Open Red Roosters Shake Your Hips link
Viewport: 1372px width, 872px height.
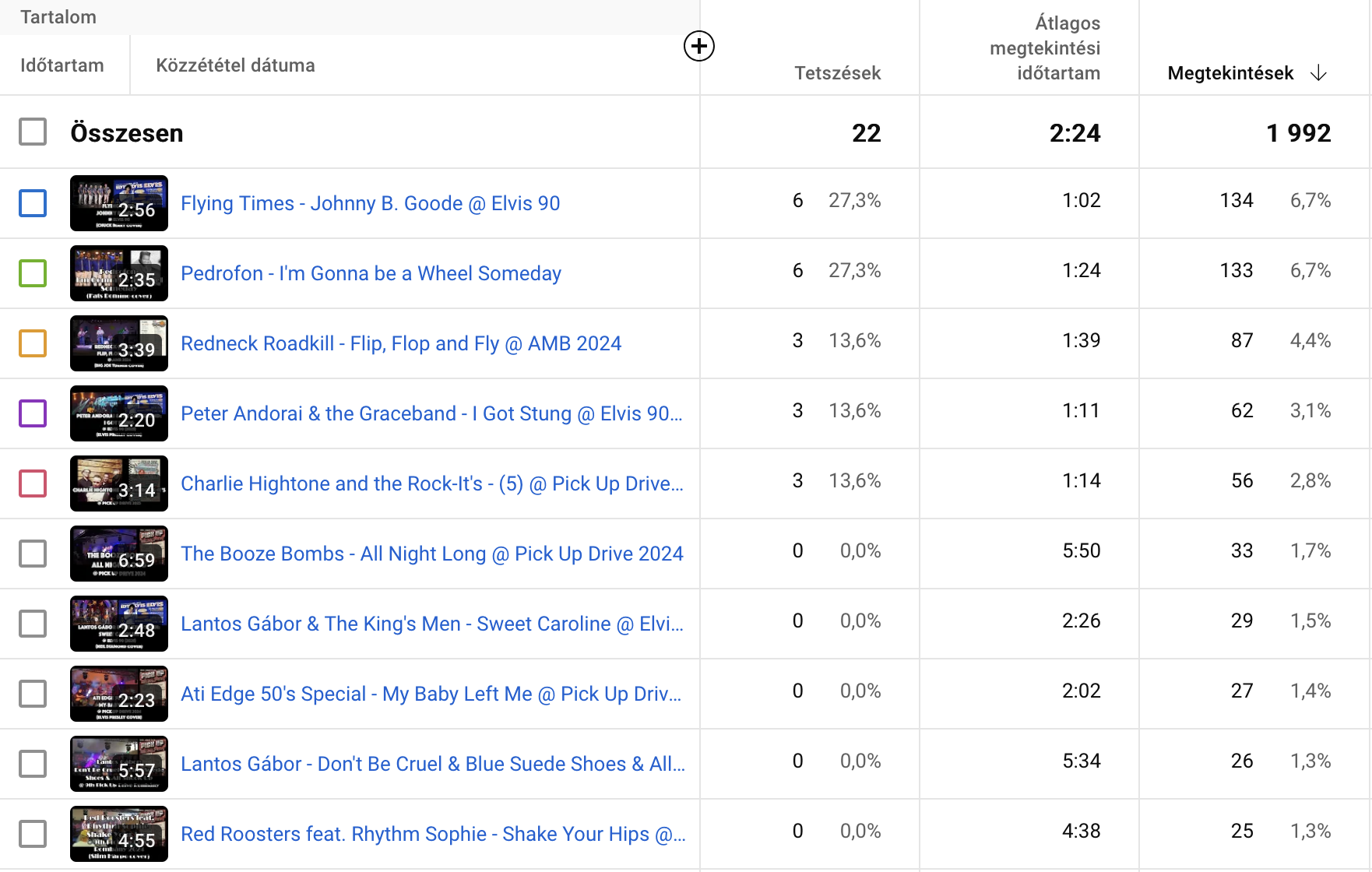pos(433,834)
